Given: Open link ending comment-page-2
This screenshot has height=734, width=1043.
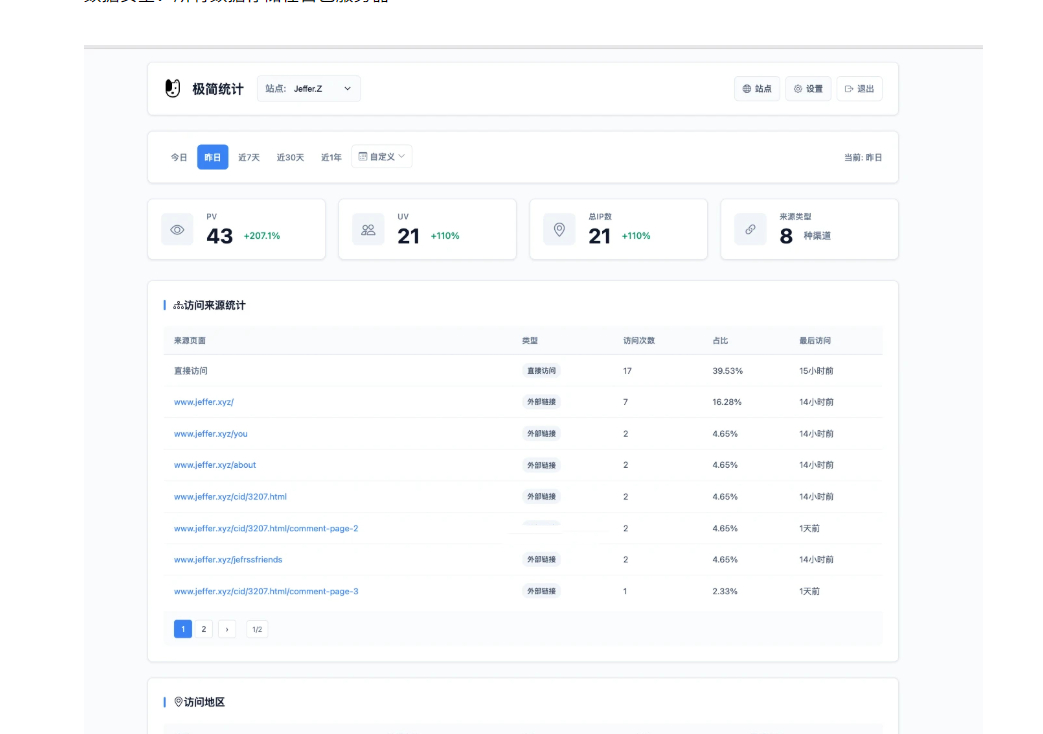Looking at the screenshot, I should pos(266,528).
